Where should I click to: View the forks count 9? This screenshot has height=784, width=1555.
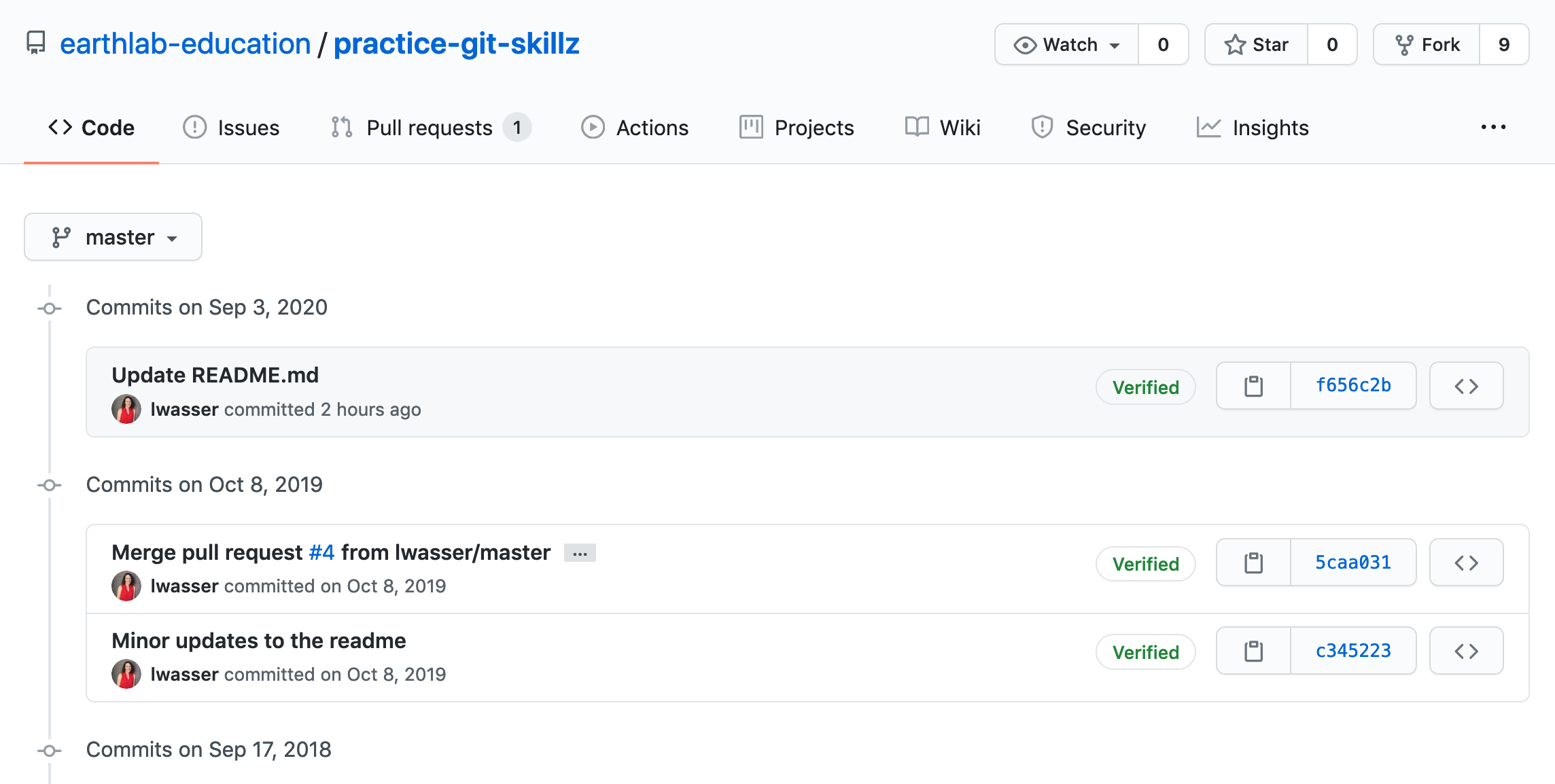click(x=1504, y=45)
